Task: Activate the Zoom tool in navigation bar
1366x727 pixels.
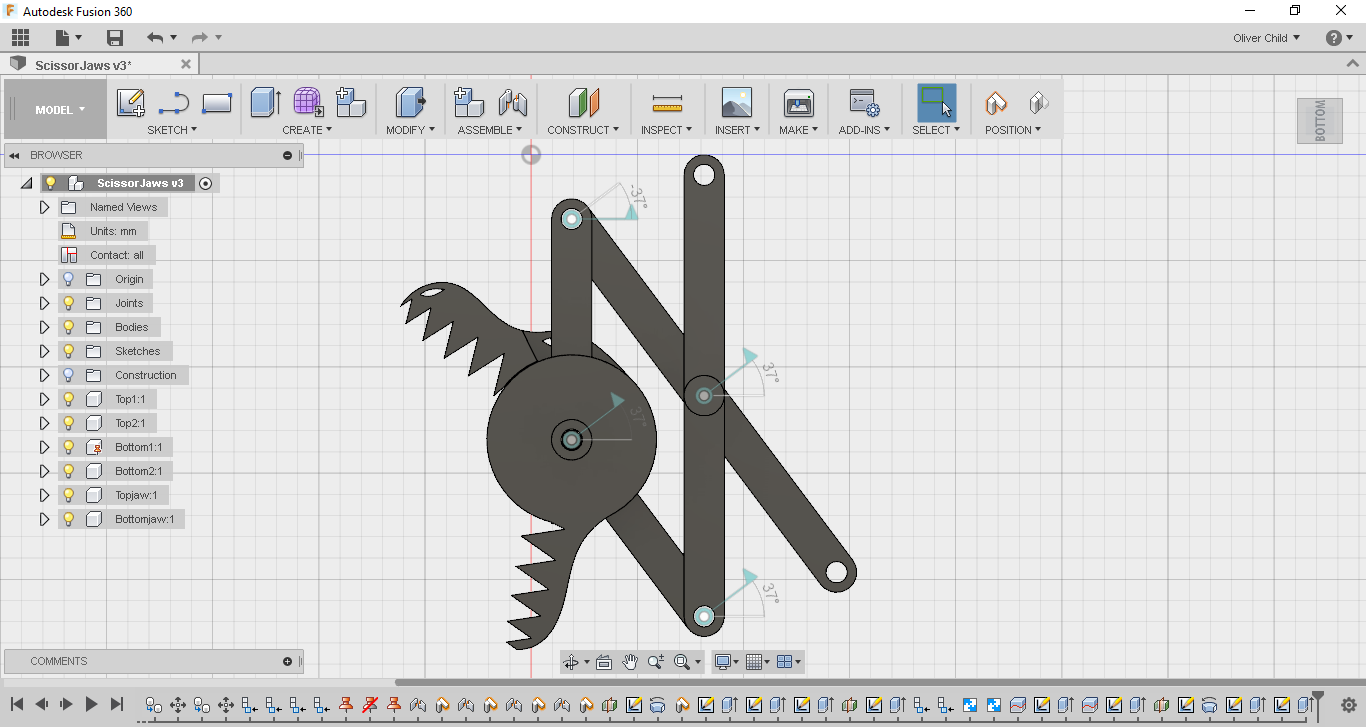Action: (656, 661)
